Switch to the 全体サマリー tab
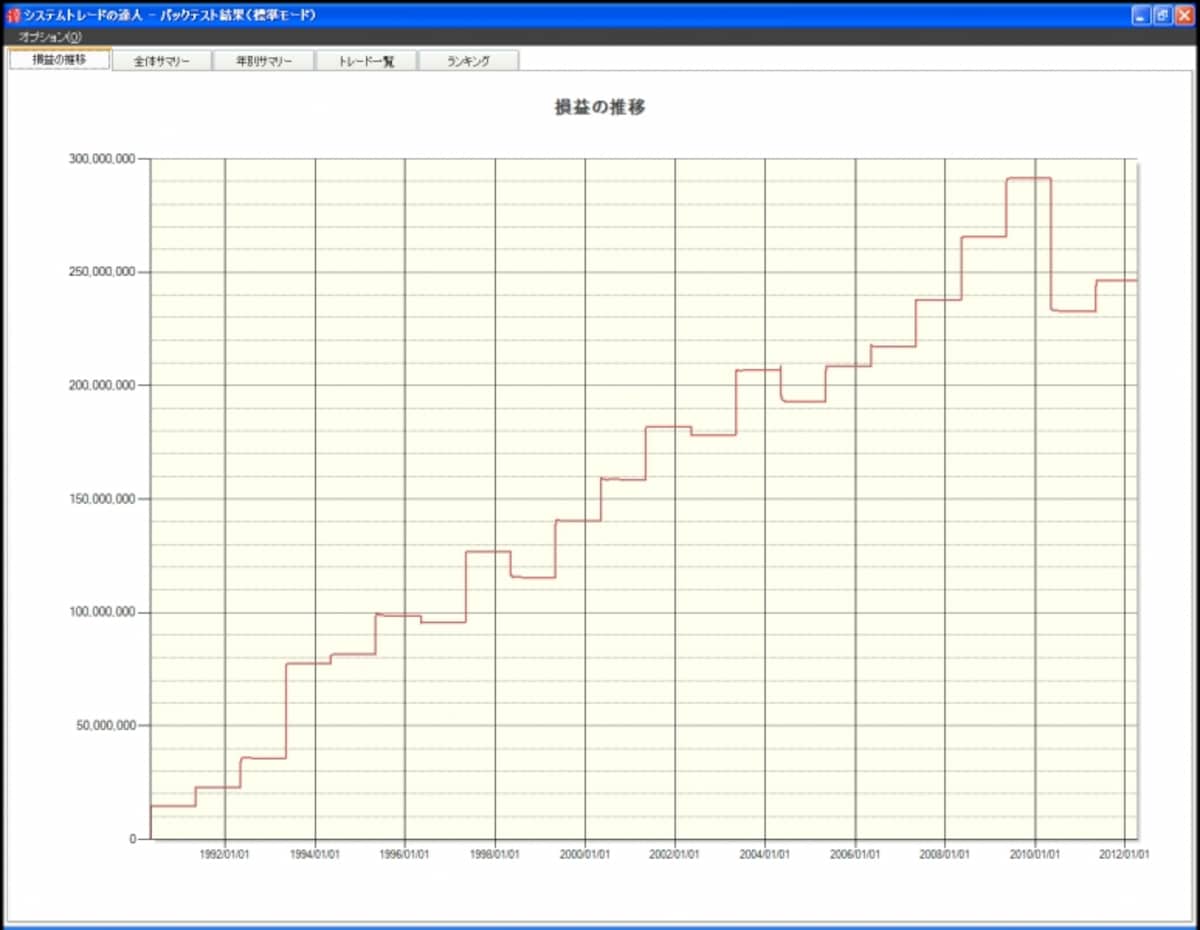Screen dimensions: 1200x930 [162, 61]
